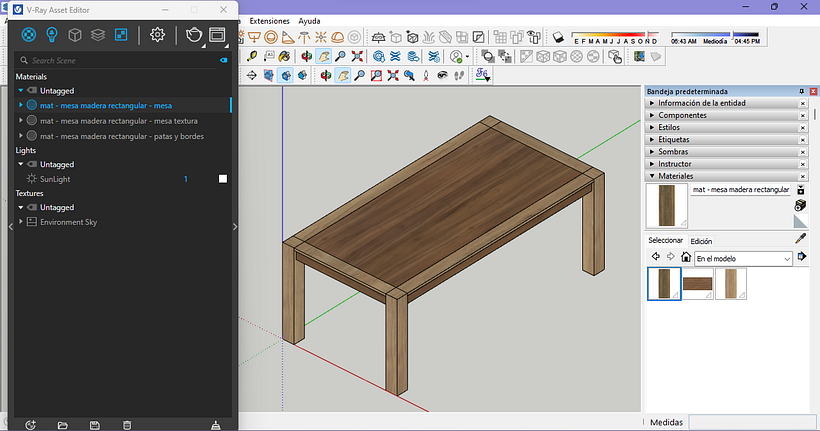820x431 pixels.
Task: Expand material 'patas y bordes' row arrow
Action: (21, 135)
